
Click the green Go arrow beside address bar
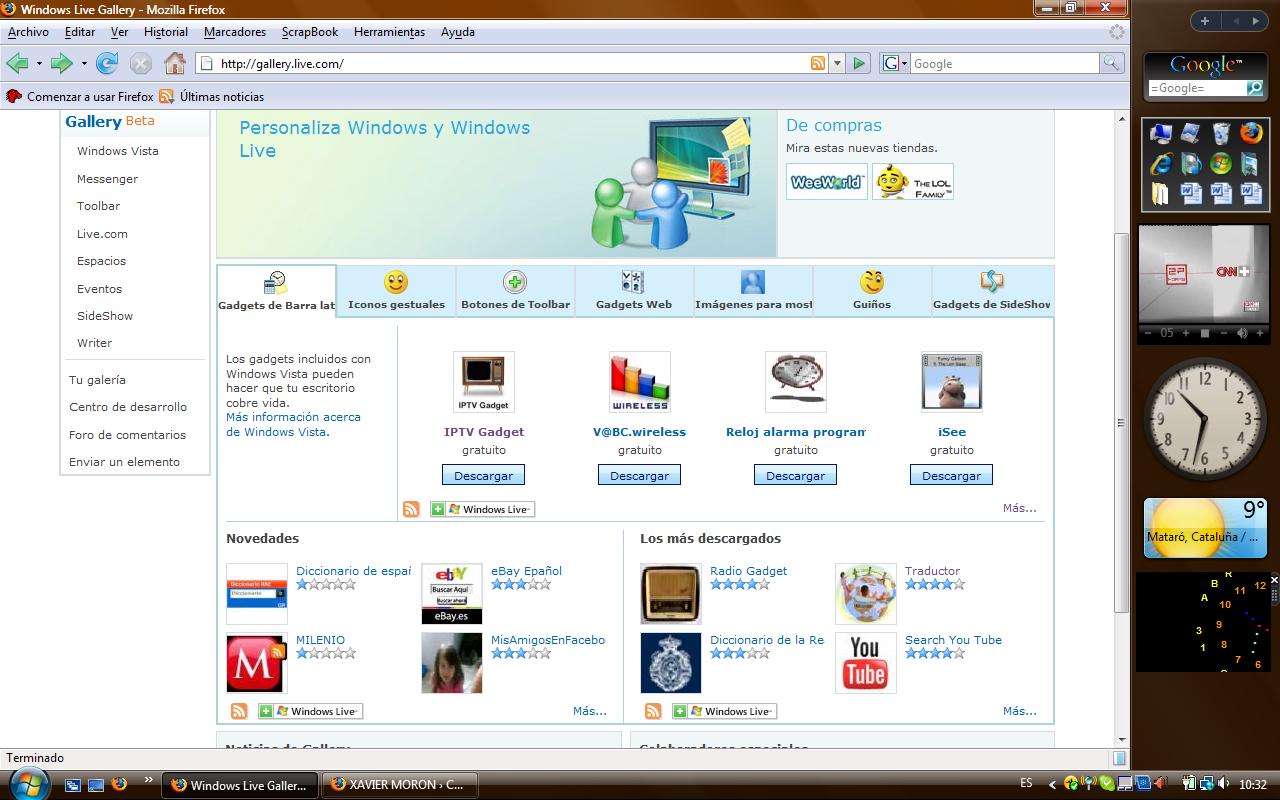[x=858, y=63]
